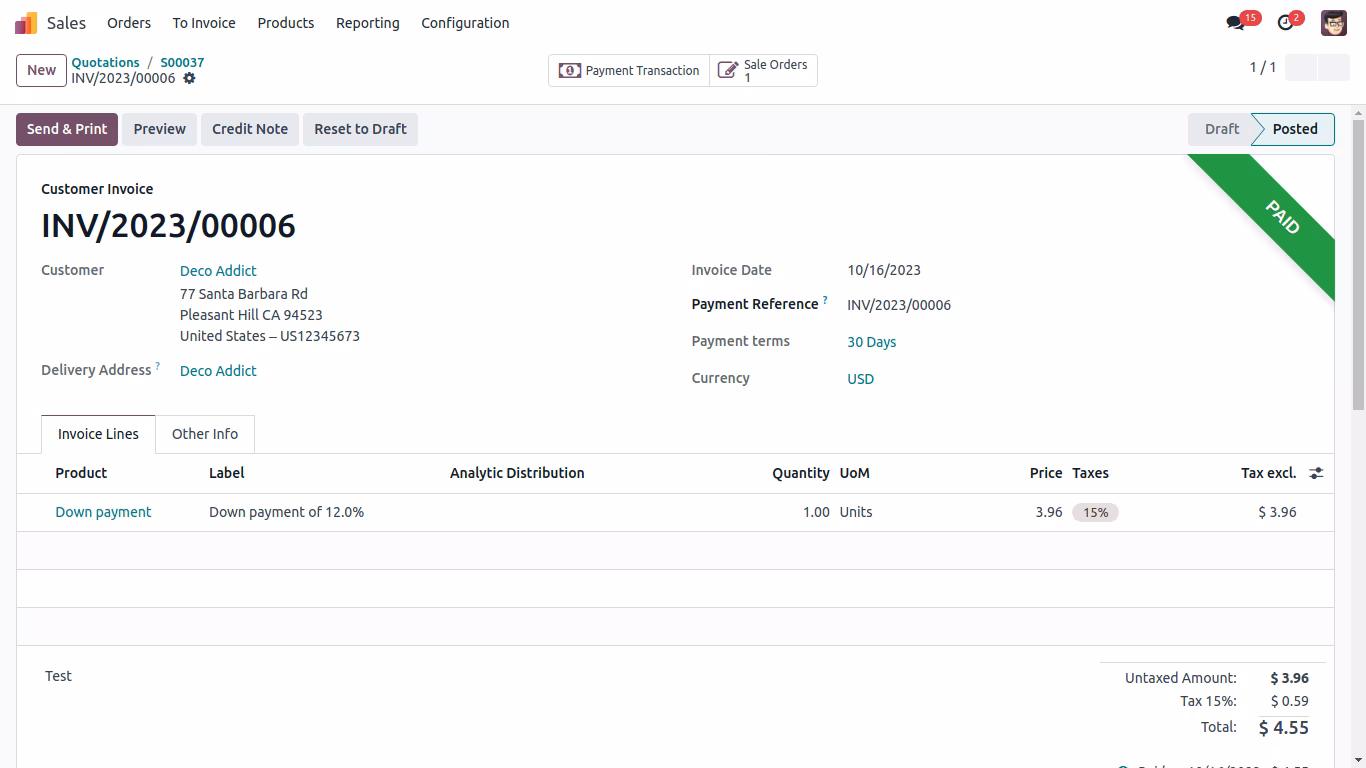Viewport: 1366px width, 768px height.
Task: Click the Sale Orders edit icon
Action: click(x=729, y=71)
